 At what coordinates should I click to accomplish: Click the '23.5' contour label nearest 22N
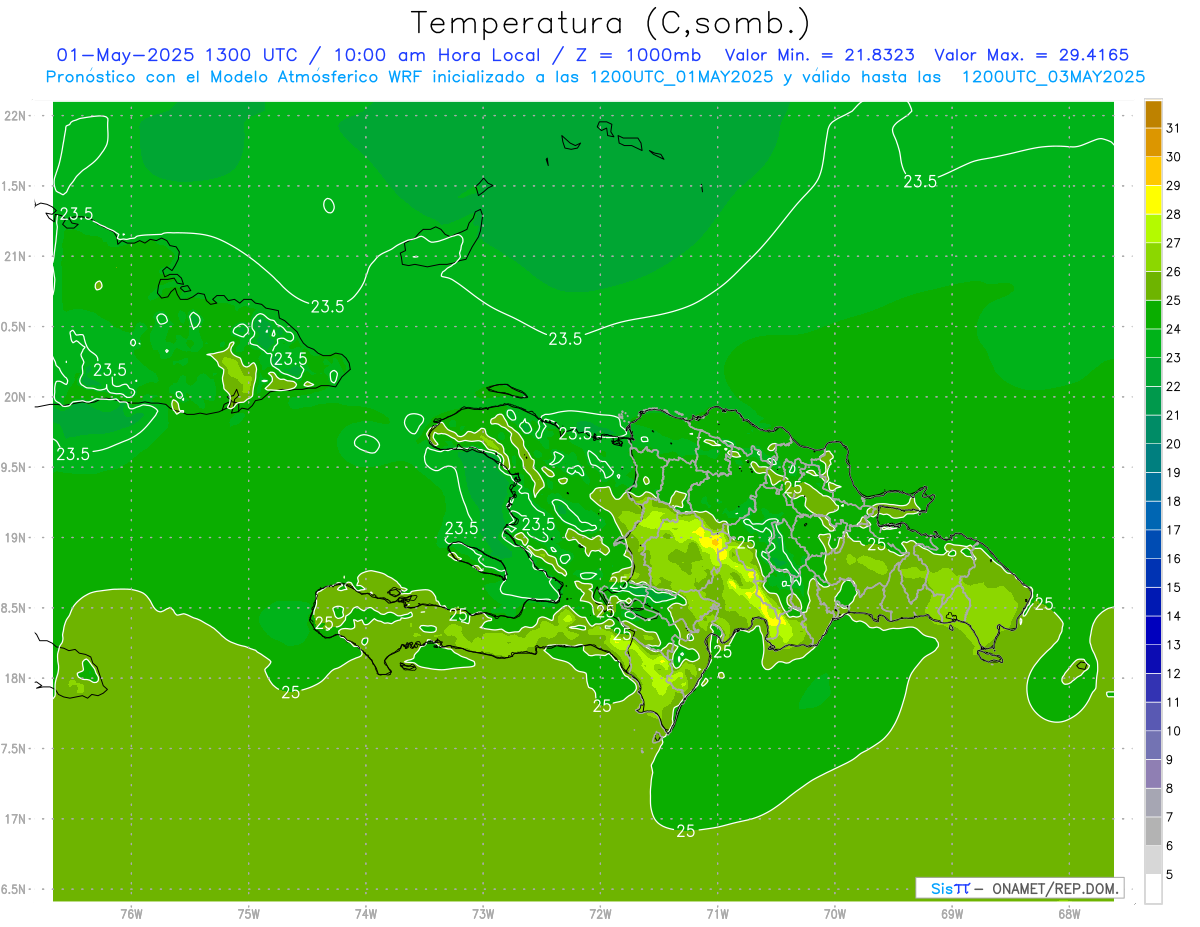pyautogui.click(x=920, y=181)
